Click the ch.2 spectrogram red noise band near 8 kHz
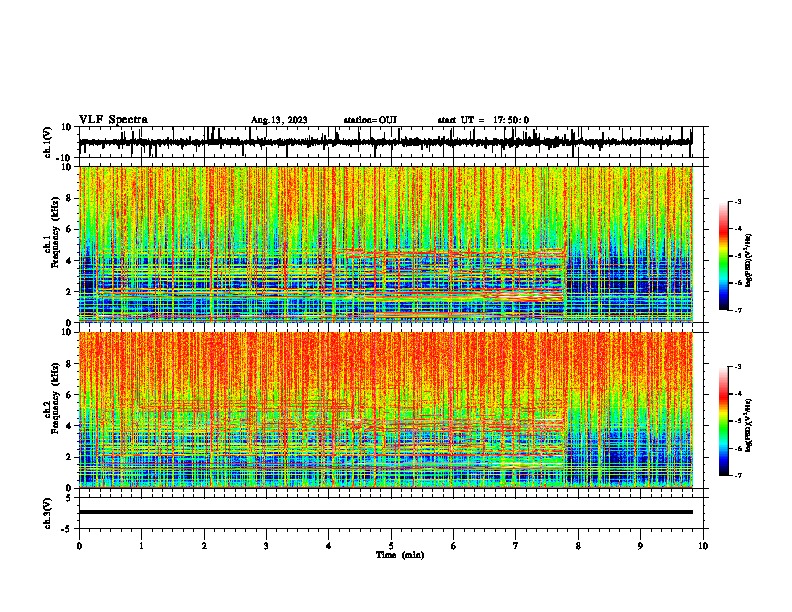This screenshot has height=612, width=792. tap(386, 363)
